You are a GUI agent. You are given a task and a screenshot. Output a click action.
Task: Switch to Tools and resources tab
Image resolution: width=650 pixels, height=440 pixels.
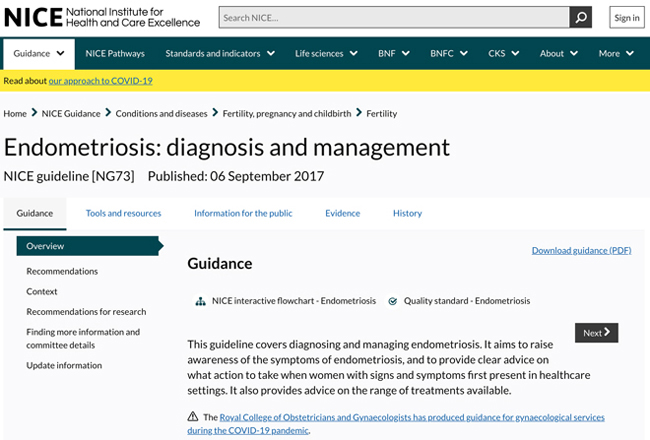tap(124, 214)
